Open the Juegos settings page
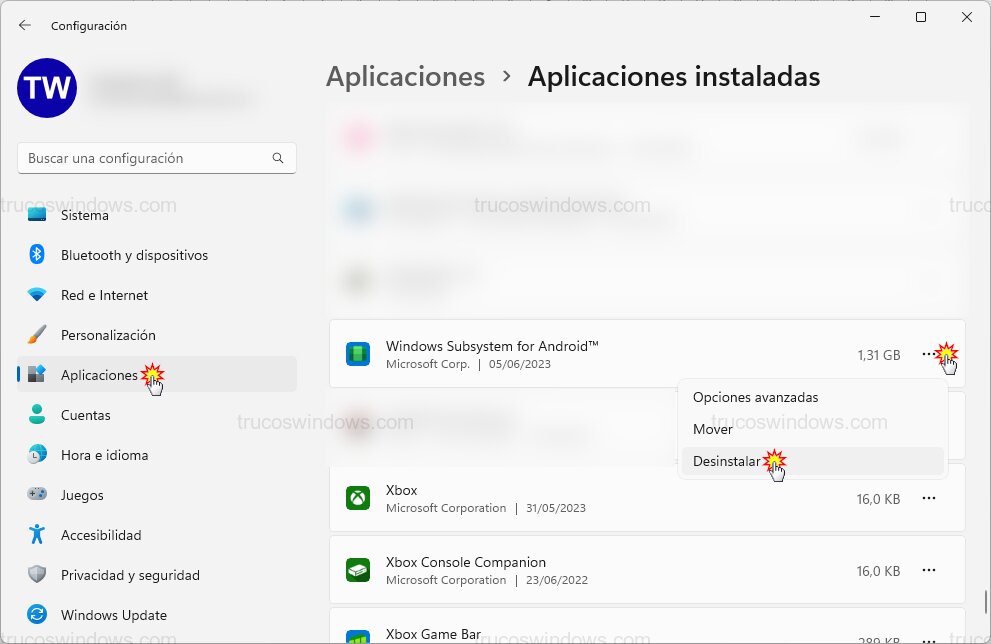This screenshot has height=644, width=991. [x=82, y=495]
